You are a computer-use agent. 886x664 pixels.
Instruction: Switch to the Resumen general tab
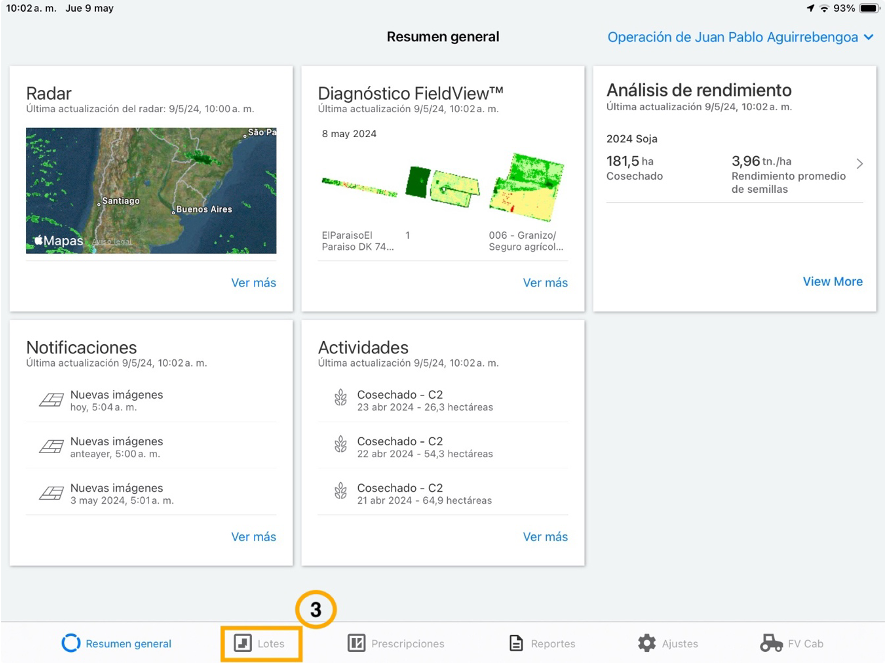tap(116, 644)
